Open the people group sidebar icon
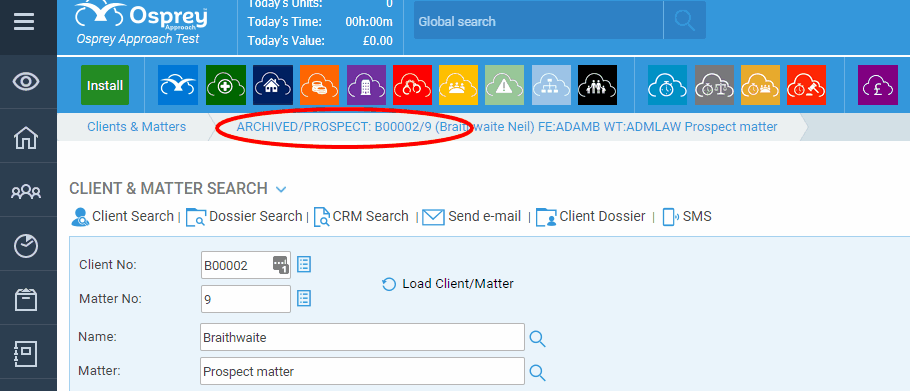 tap(26, 191)
